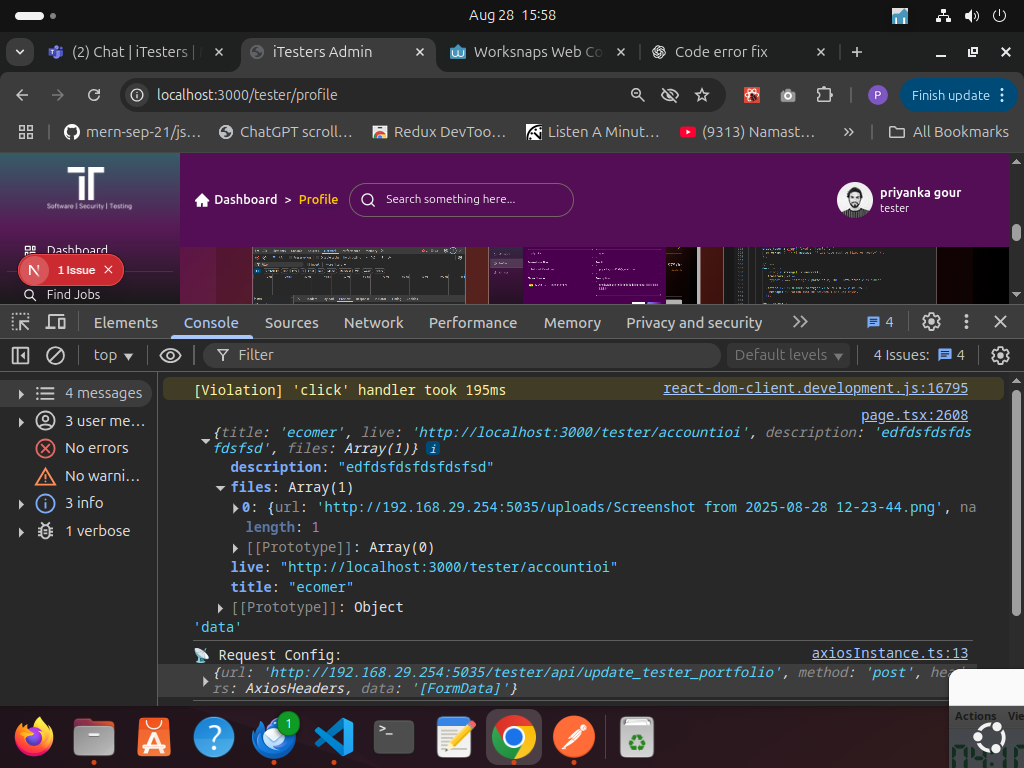Click the live expression eye icon
This screenshot has height=768, width=1024.
point(170,355)
